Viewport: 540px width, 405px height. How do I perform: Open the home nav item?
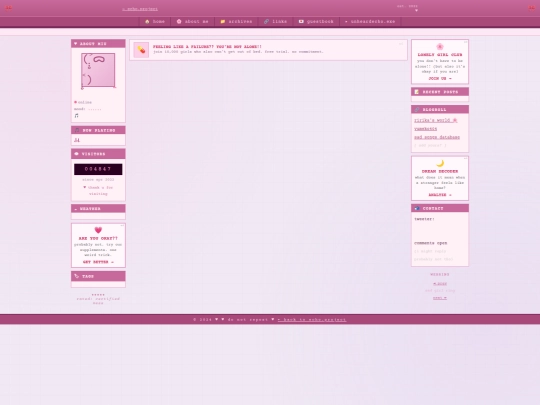[155, 21]
